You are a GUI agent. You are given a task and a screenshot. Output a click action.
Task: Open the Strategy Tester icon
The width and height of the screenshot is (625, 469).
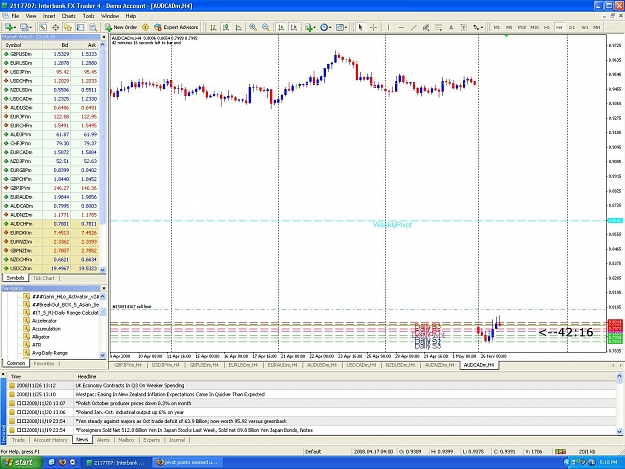pyautogui.click(x=93, y=27)
